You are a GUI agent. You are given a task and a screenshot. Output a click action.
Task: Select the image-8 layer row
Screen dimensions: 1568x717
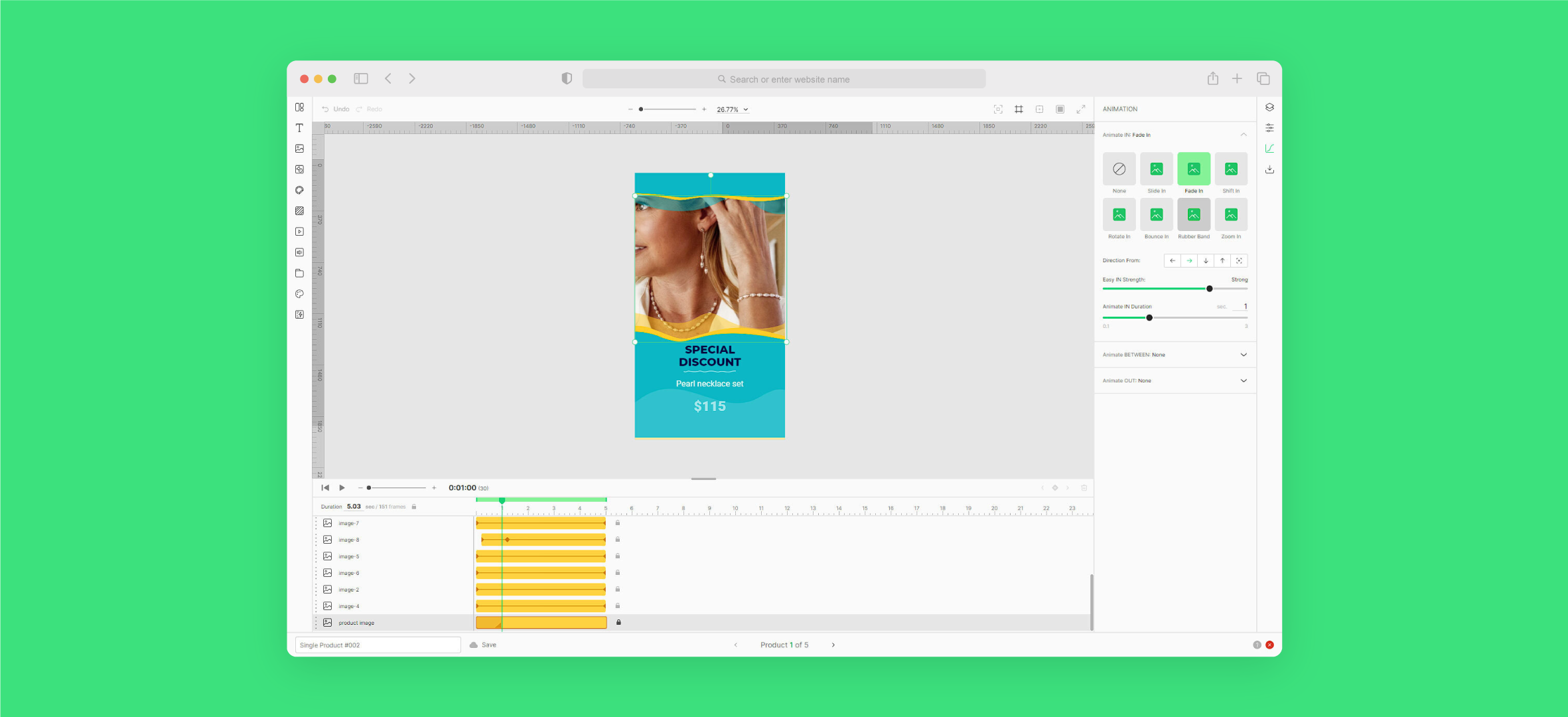click(x=349, y=540)
